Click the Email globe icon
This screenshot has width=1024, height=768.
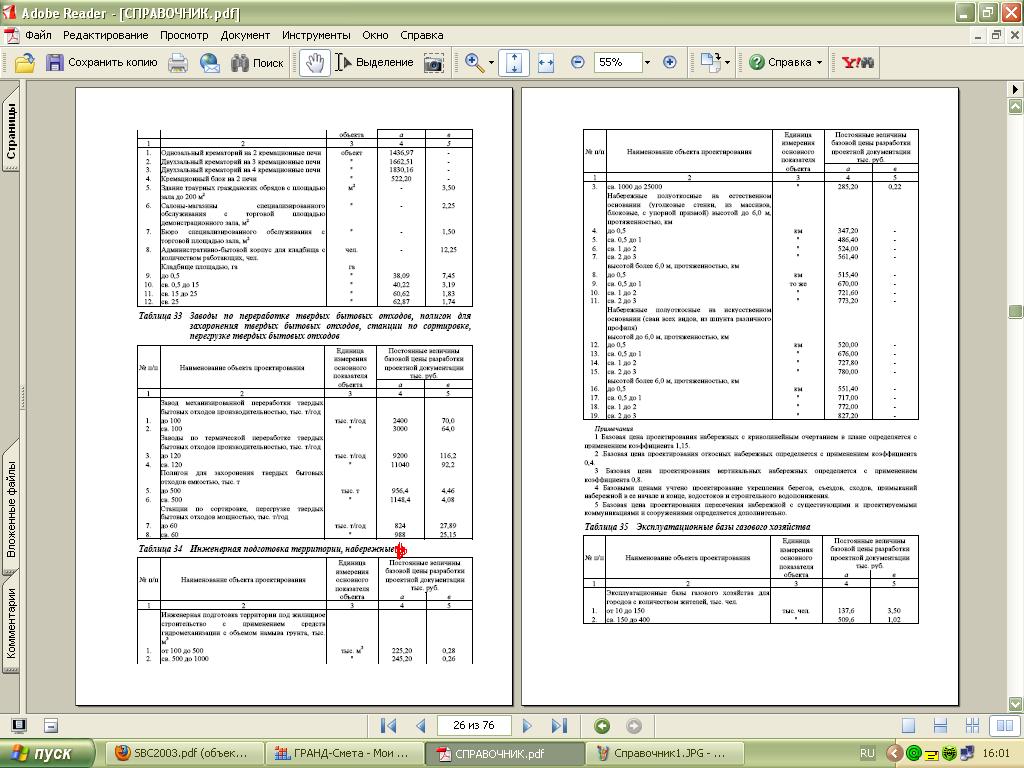click(x=210, y=63)
